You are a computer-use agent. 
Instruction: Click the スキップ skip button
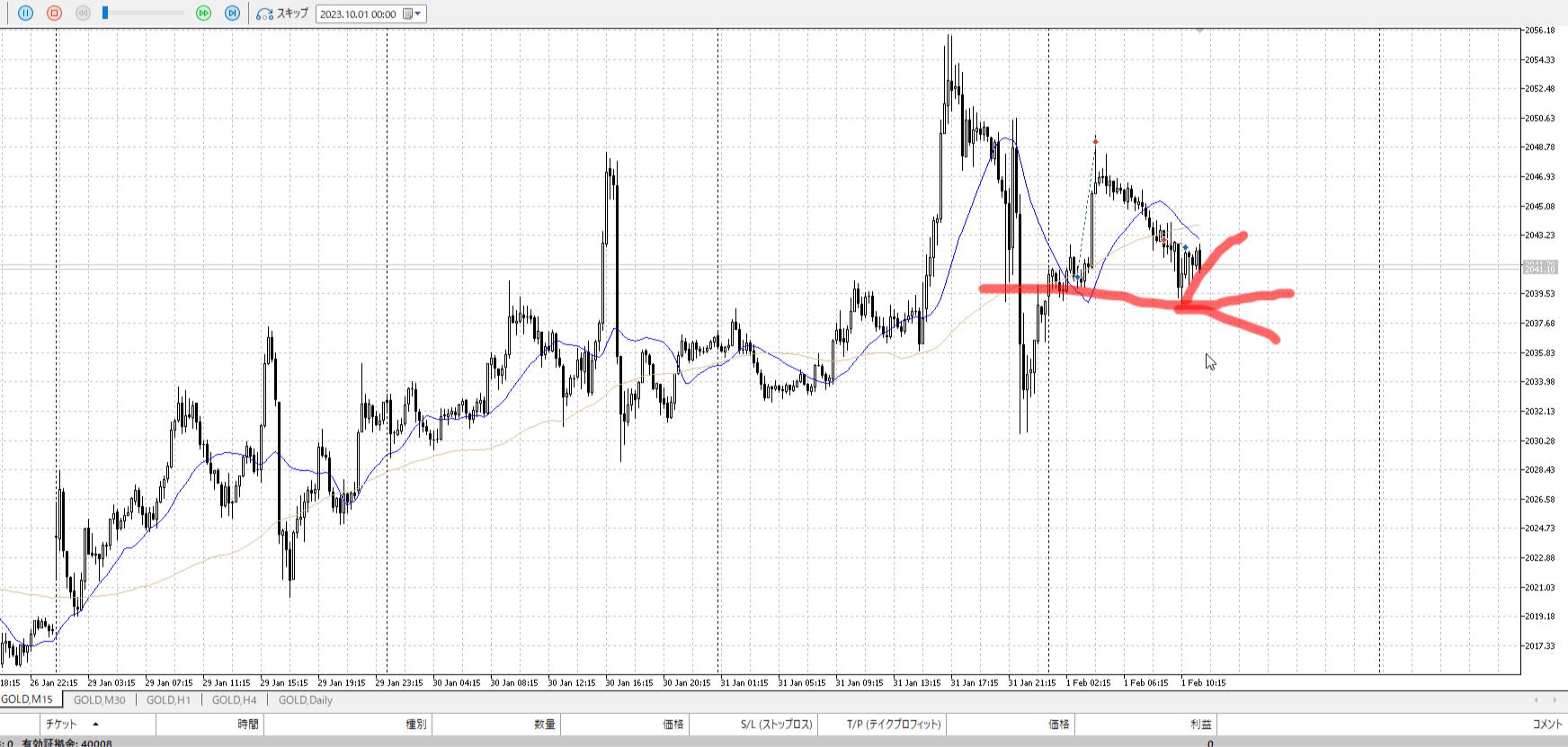(x=282, y=13)
